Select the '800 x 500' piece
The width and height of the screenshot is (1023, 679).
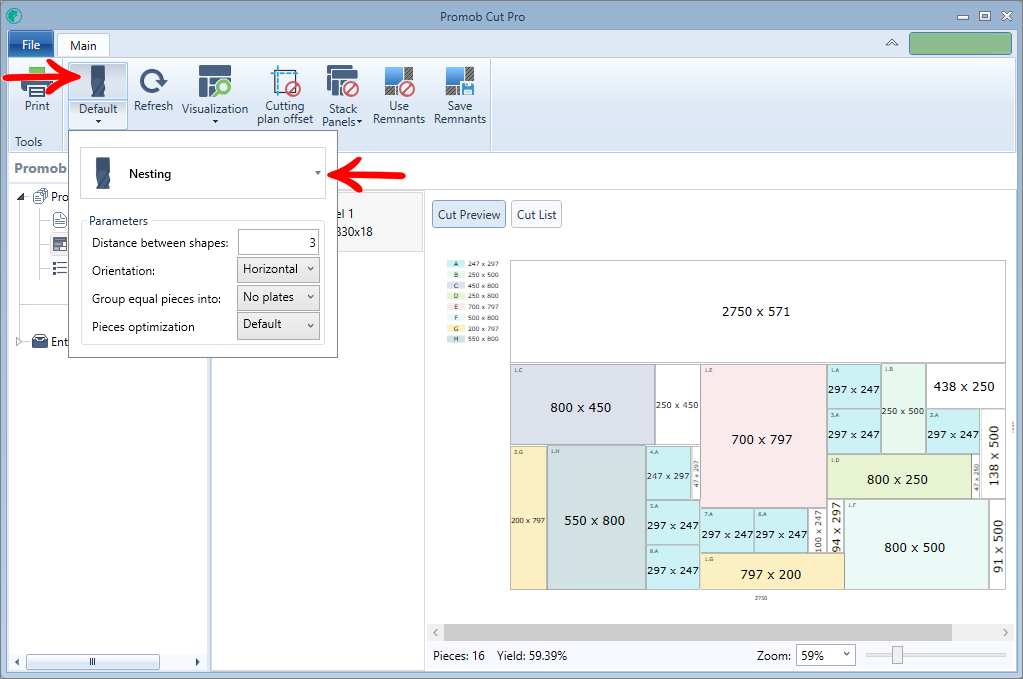917,545
